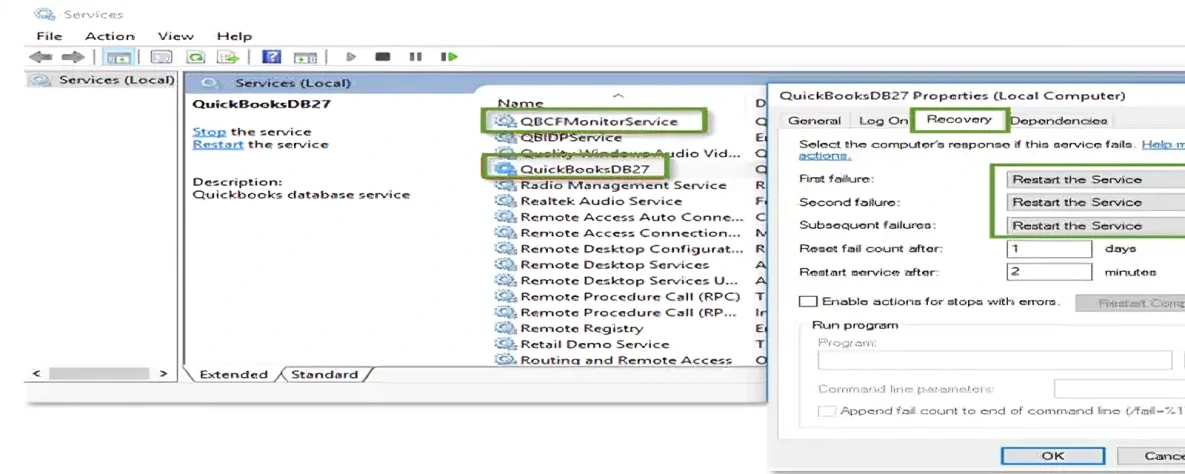1185x474 pixels.
Task: Click the Program path input field
Action: coord(995,360)
